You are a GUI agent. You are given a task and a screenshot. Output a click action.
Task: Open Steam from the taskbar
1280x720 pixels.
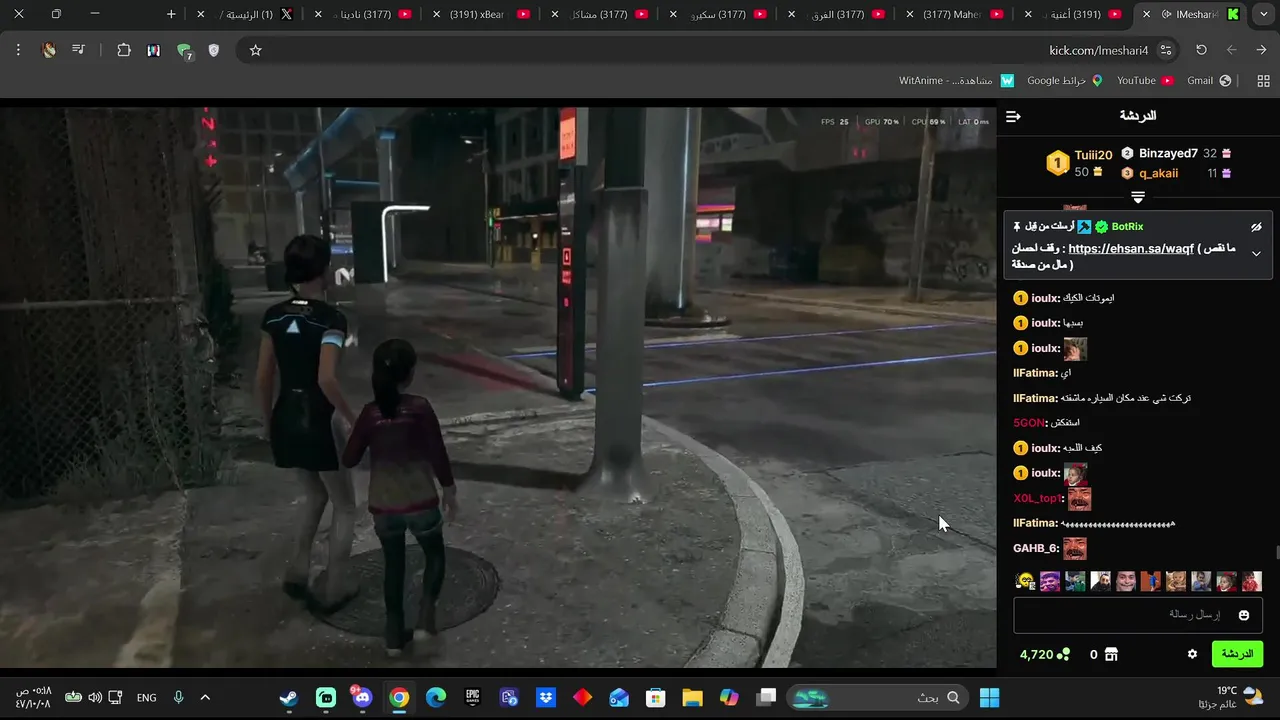point(288,697)
